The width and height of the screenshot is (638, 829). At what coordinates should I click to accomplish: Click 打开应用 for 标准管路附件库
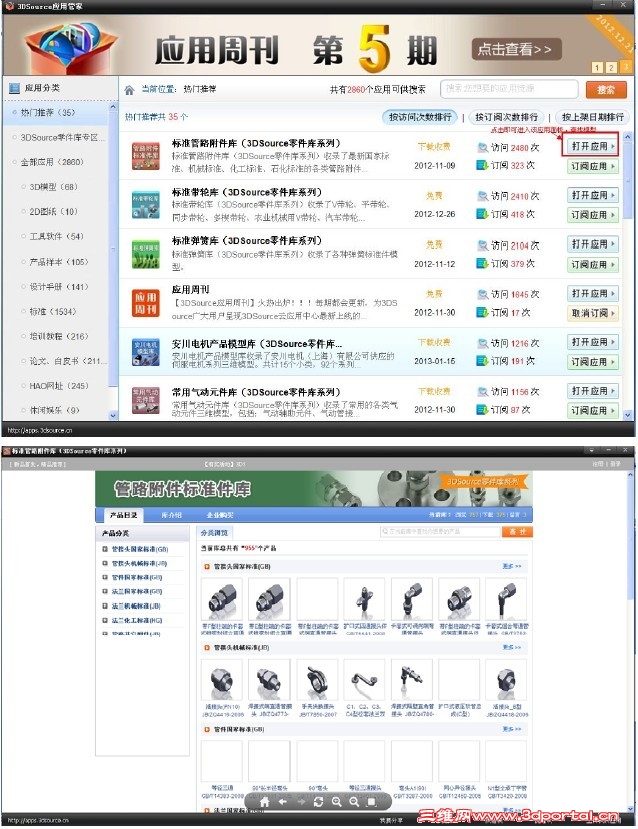pos(593,146)
